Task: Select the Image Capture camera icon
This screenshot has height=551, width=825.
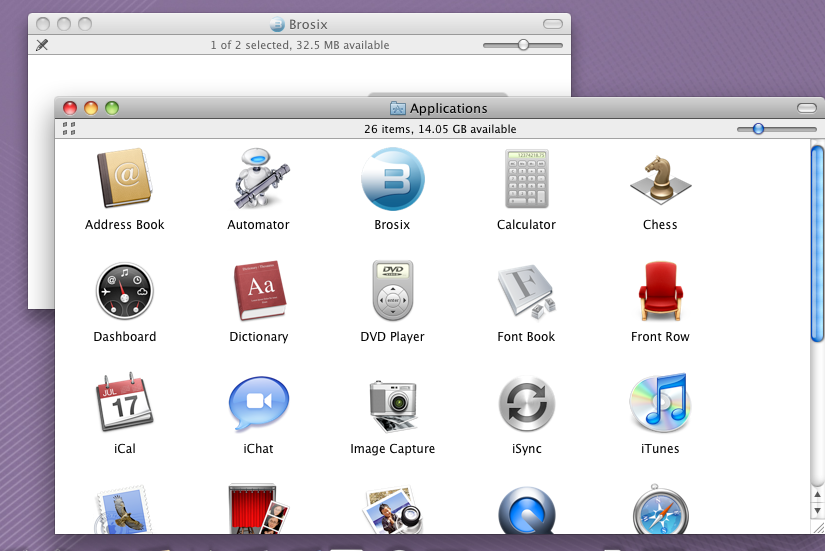Action: pyautogui.click(x=393, y=406)
